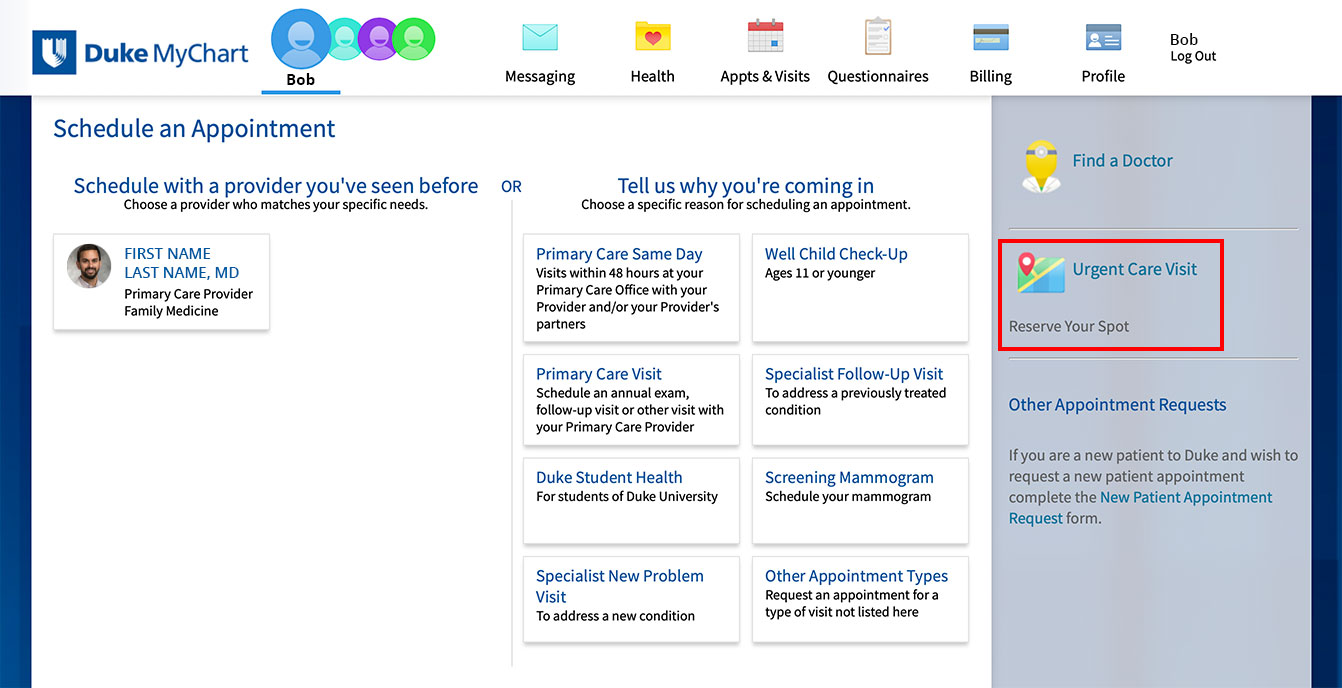Click the Schedule an Appointment heading
This screenshot has height=688, width=1342.
[194, 129]
